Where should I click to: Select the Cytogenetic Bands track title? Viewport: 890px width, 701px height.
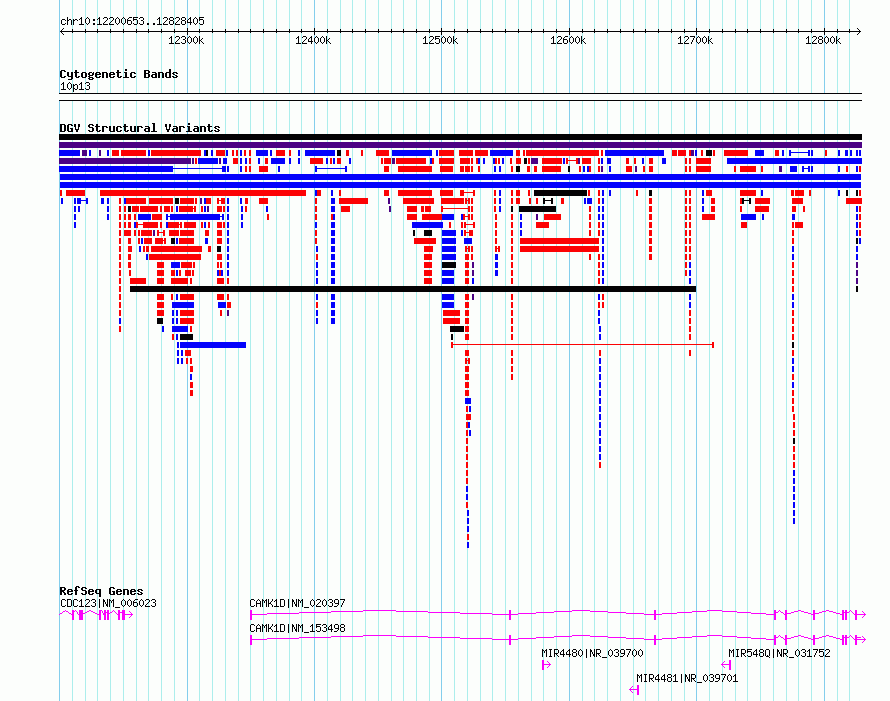(119, 74)
